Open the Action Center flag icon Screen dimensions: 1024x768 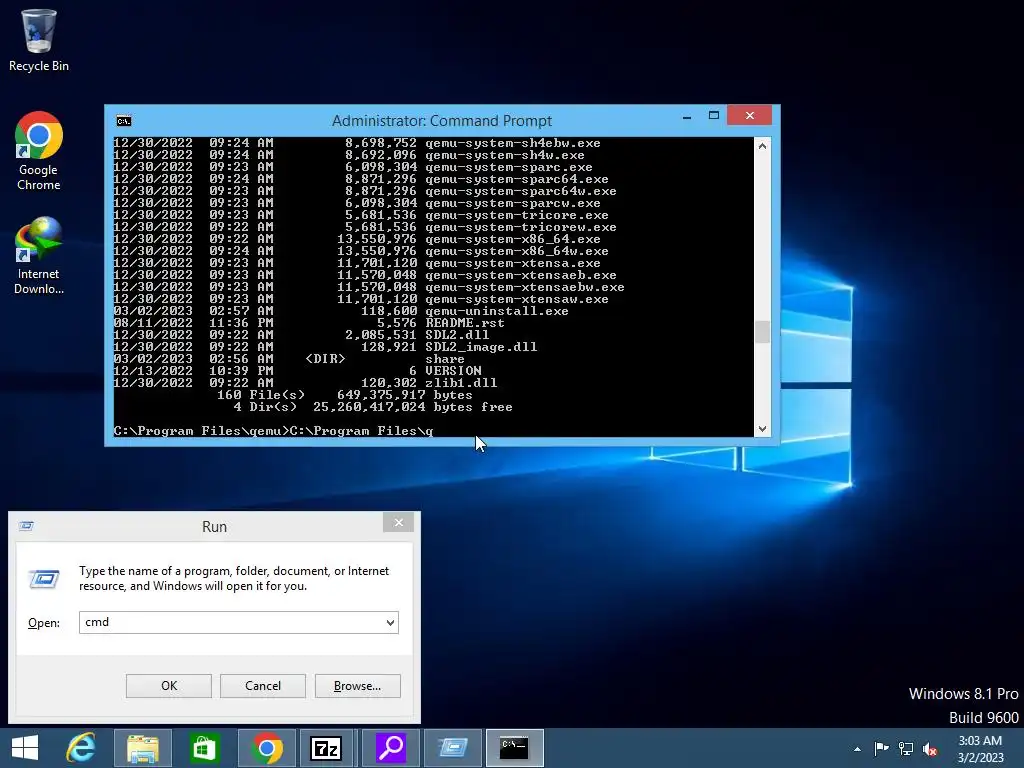882,748
